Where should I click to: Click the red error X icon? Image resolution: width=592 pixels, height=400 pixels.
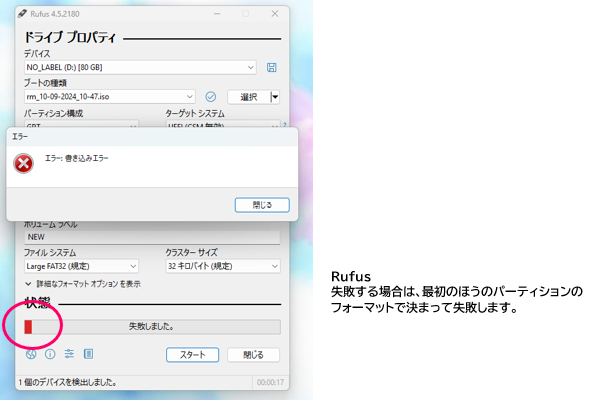[x=23, y=164]
